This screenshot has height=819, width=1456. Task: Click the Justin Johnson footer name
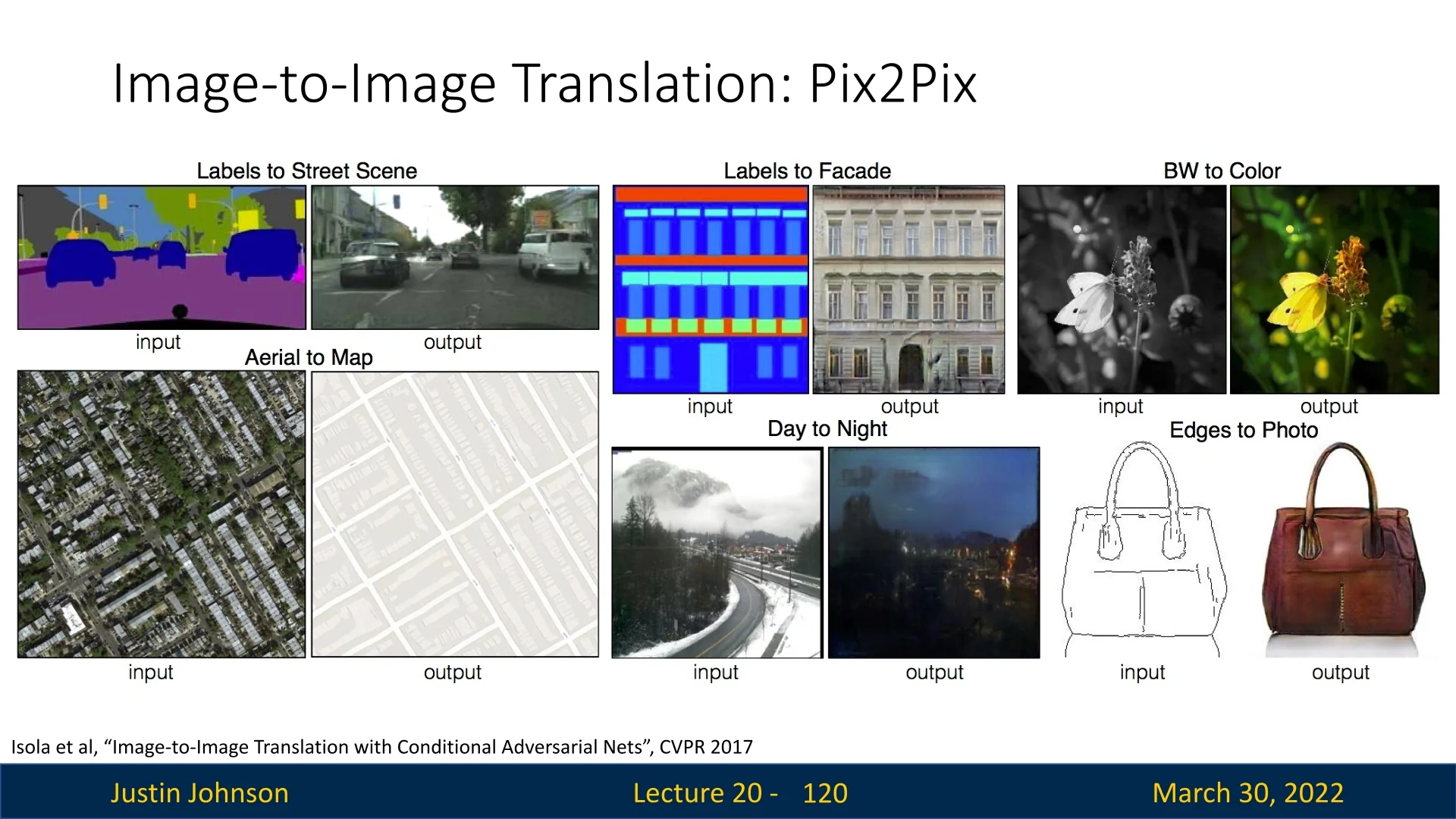[199, 792]
